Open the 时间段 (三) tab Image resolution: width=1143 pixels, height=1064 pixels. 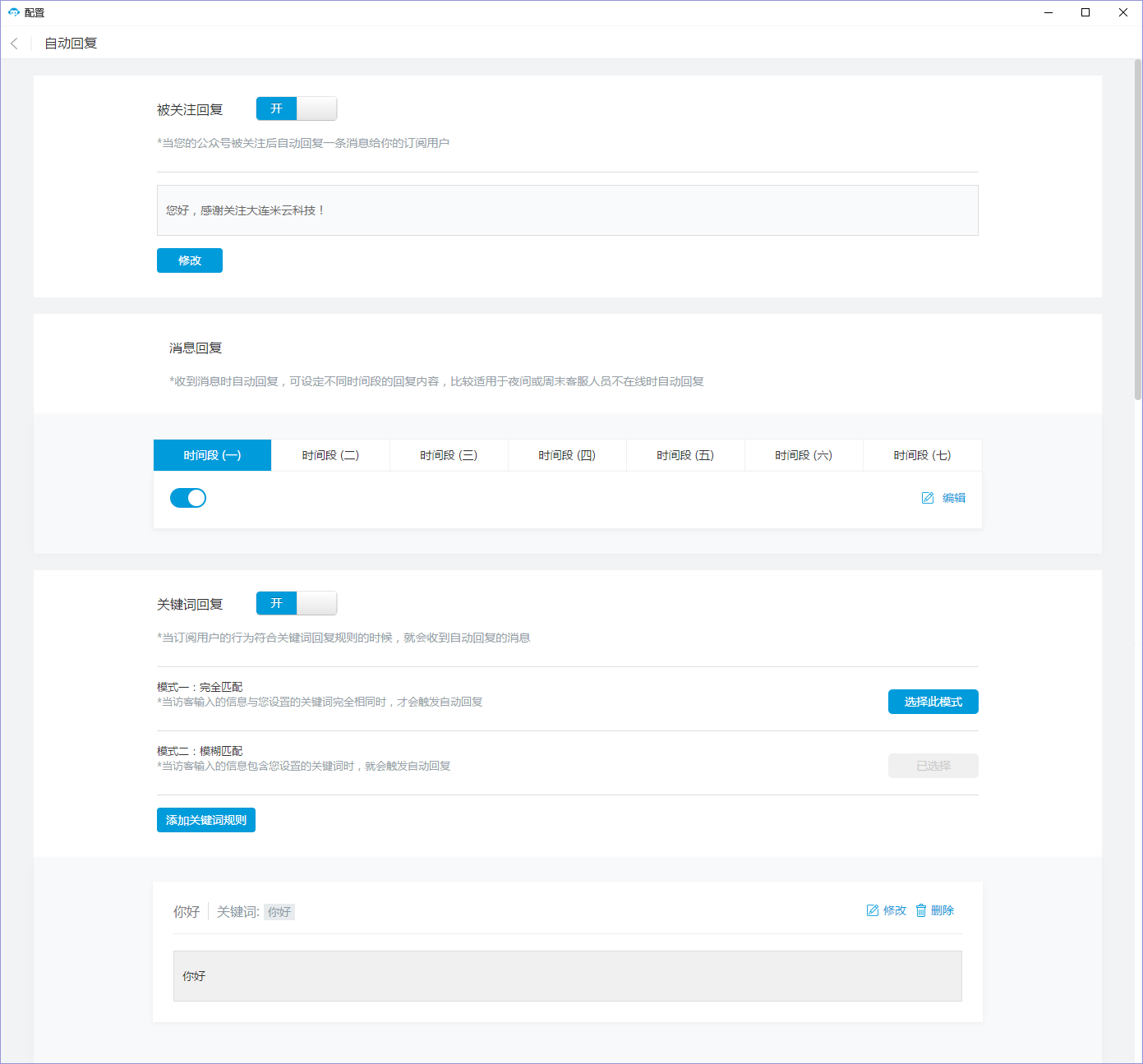449,455
